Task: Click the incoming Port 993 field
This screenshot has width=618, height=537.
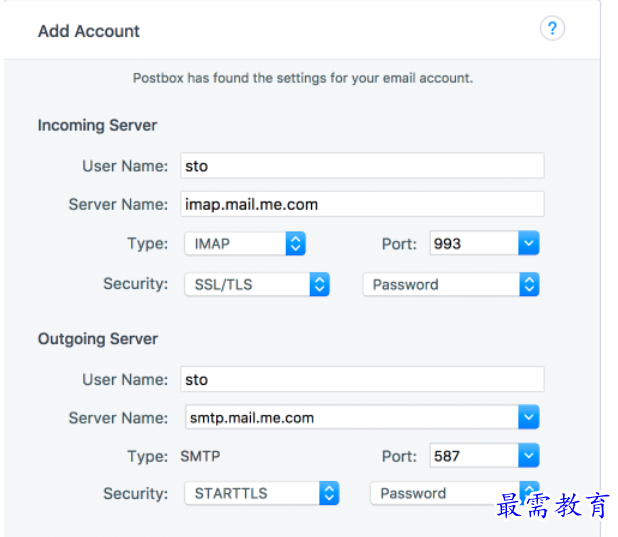Action: click(475, 243)
